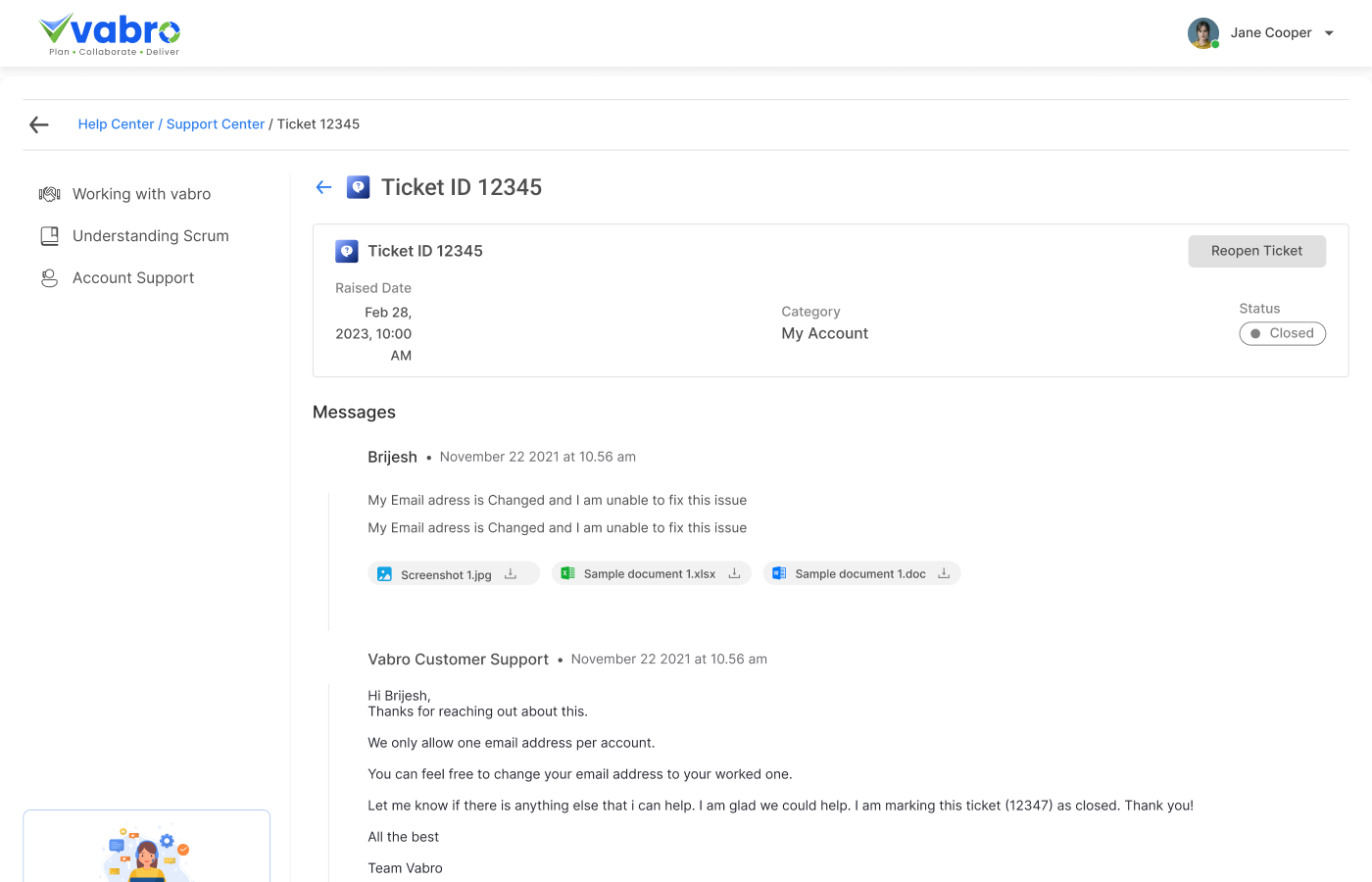Click the Excel file icon on Sample document 1.xlsx
This screenshot has height=882, width=1372.
pyautogui.click(x=566, y=572)
